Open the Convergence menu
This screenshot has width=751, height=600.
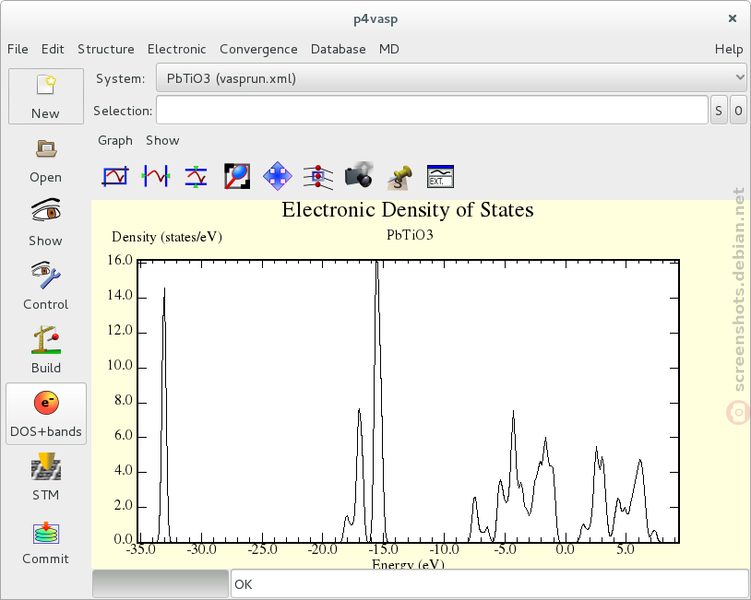coord(259,49)
